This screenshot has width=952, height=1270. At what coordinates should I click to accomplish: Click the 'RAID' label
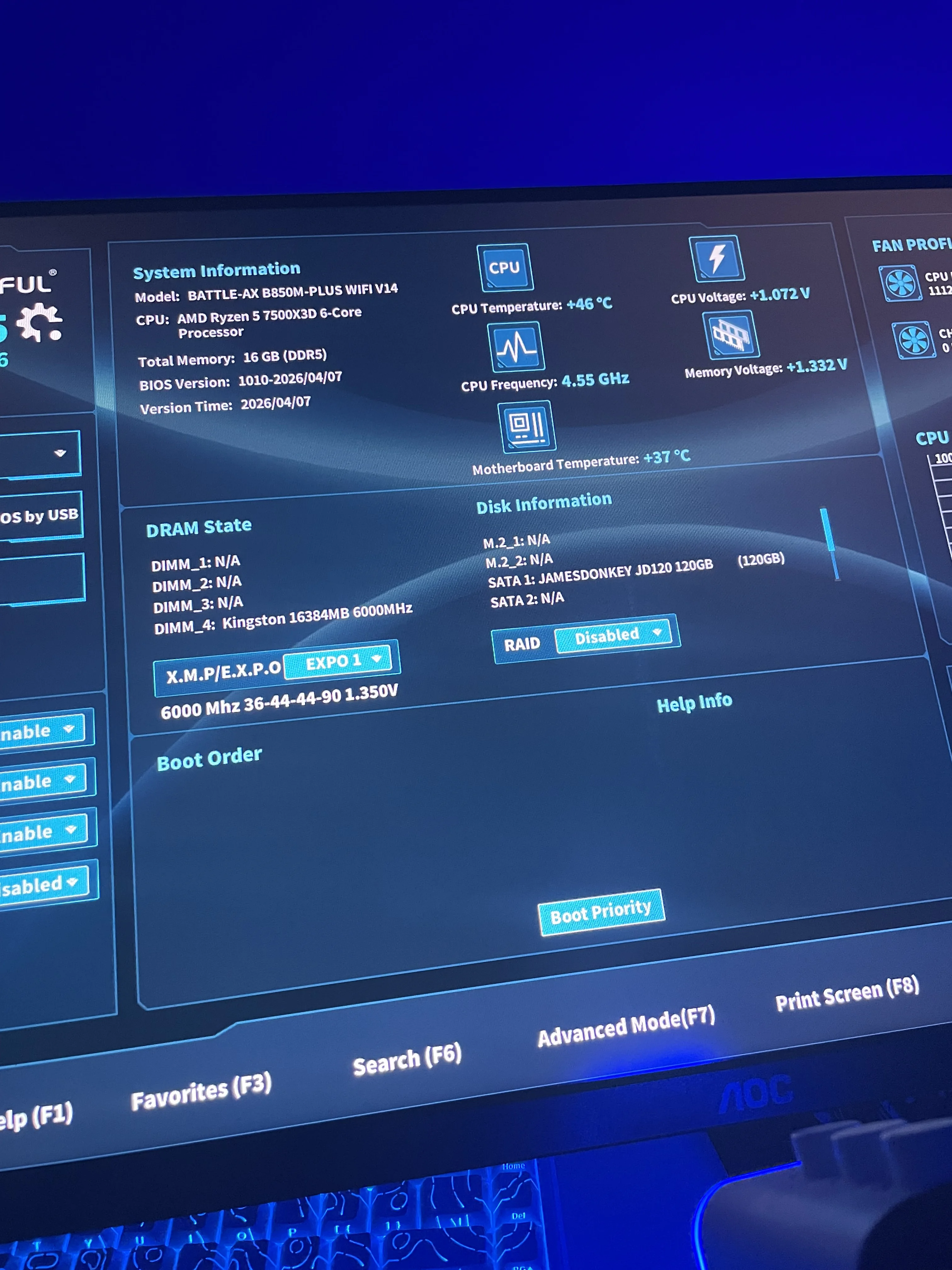522,644
